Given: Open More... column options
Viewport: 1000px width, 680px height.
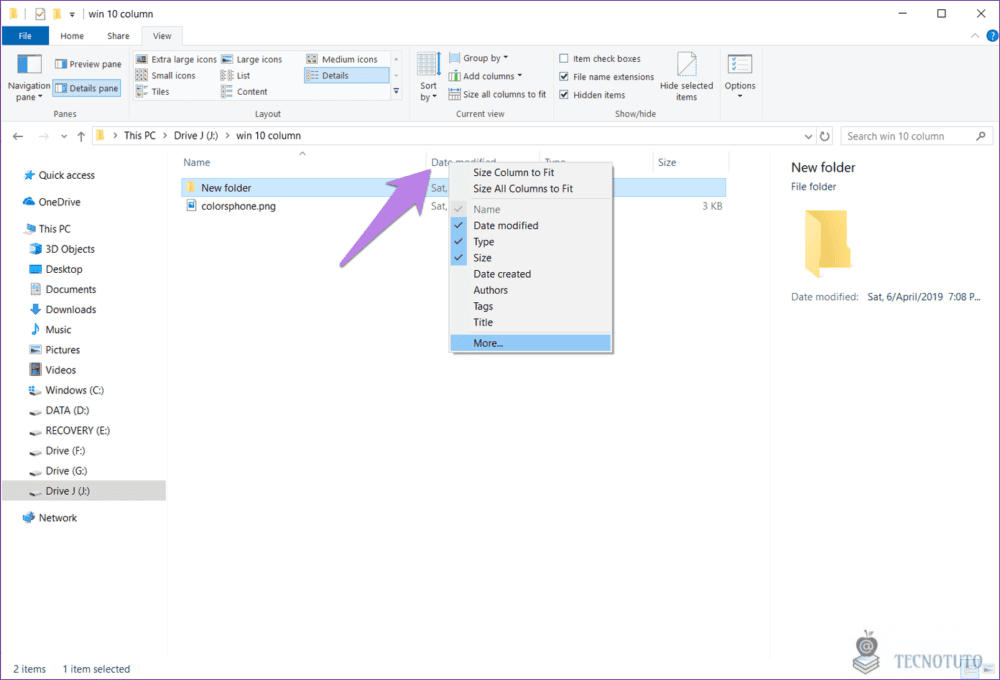Looking at the screenshot, I should [531, 343].
